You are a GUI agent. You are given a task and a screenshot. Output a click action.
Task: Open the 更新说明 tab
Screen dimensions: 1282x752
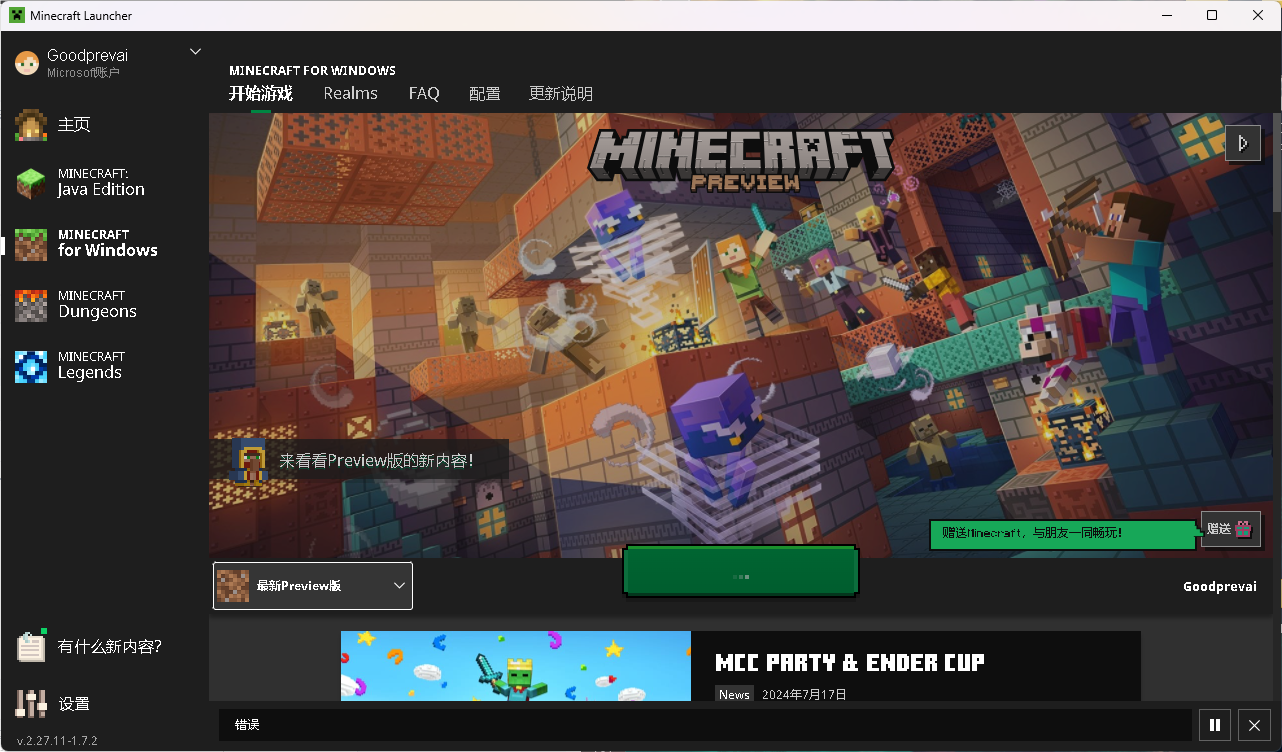click(561, 94)
